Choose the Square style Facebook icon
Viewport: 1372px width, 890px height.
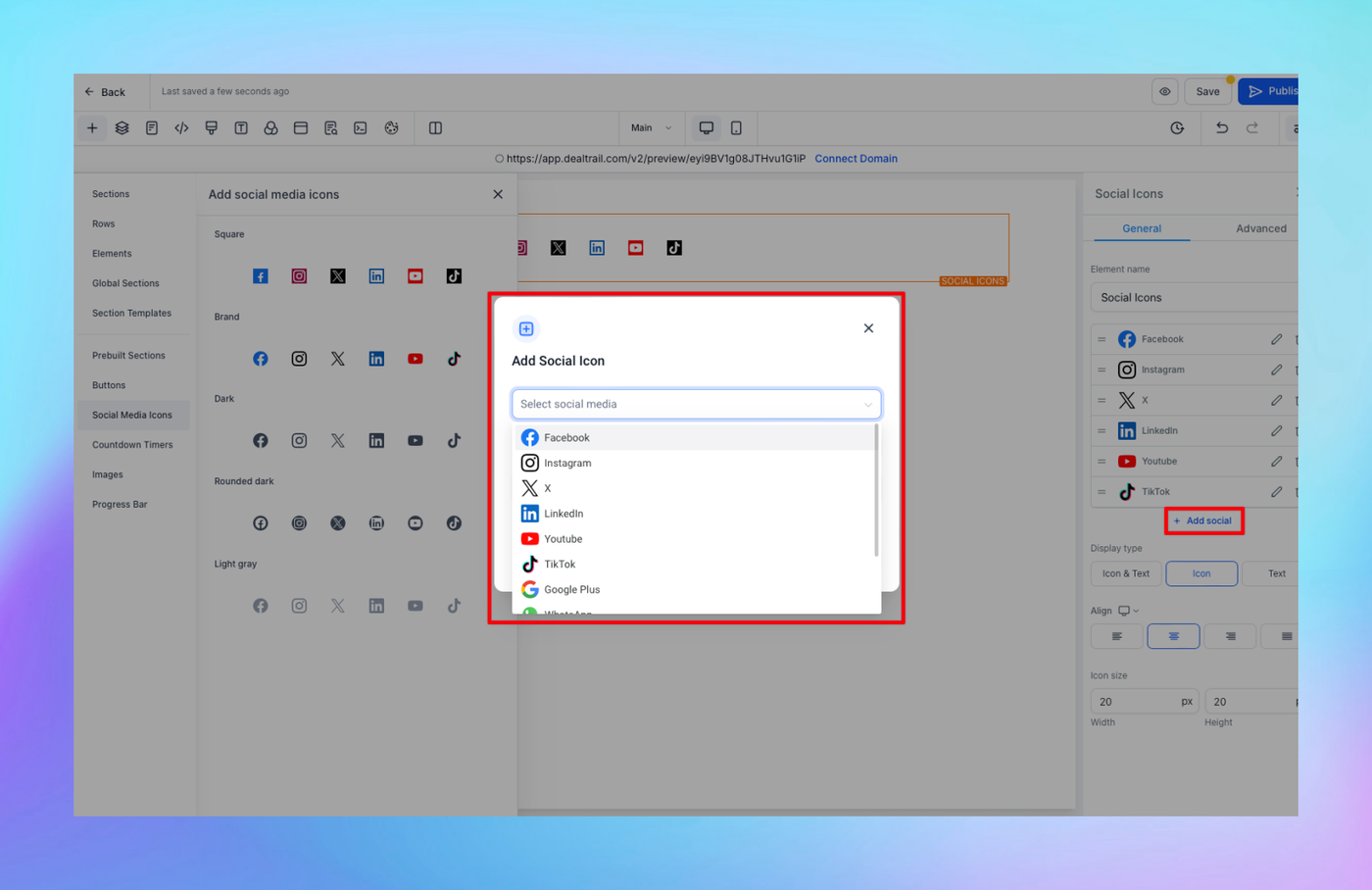click(260, 276)
